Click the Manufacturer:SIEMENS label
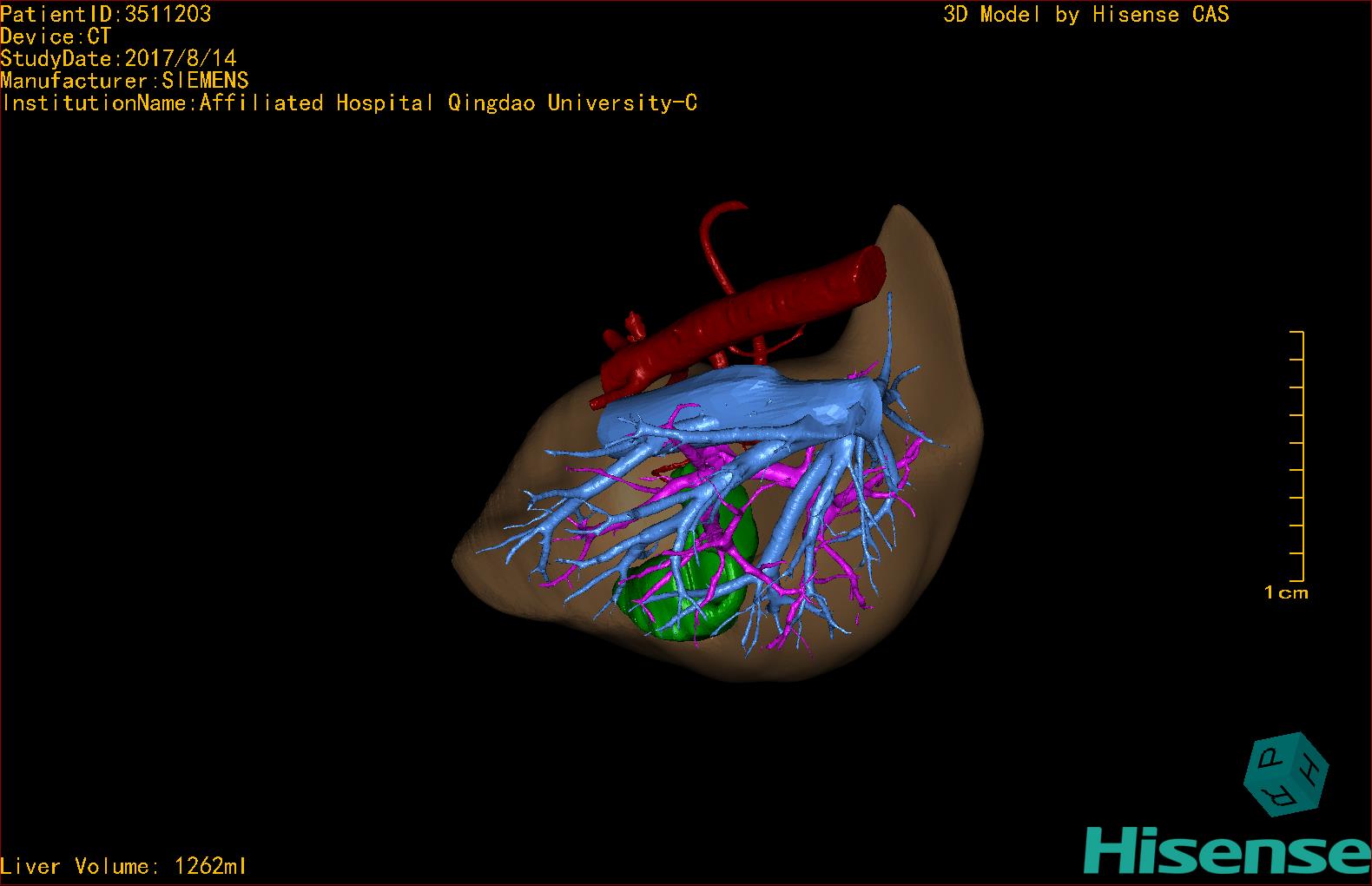The image size is (1372, 886). coord(124,81)
